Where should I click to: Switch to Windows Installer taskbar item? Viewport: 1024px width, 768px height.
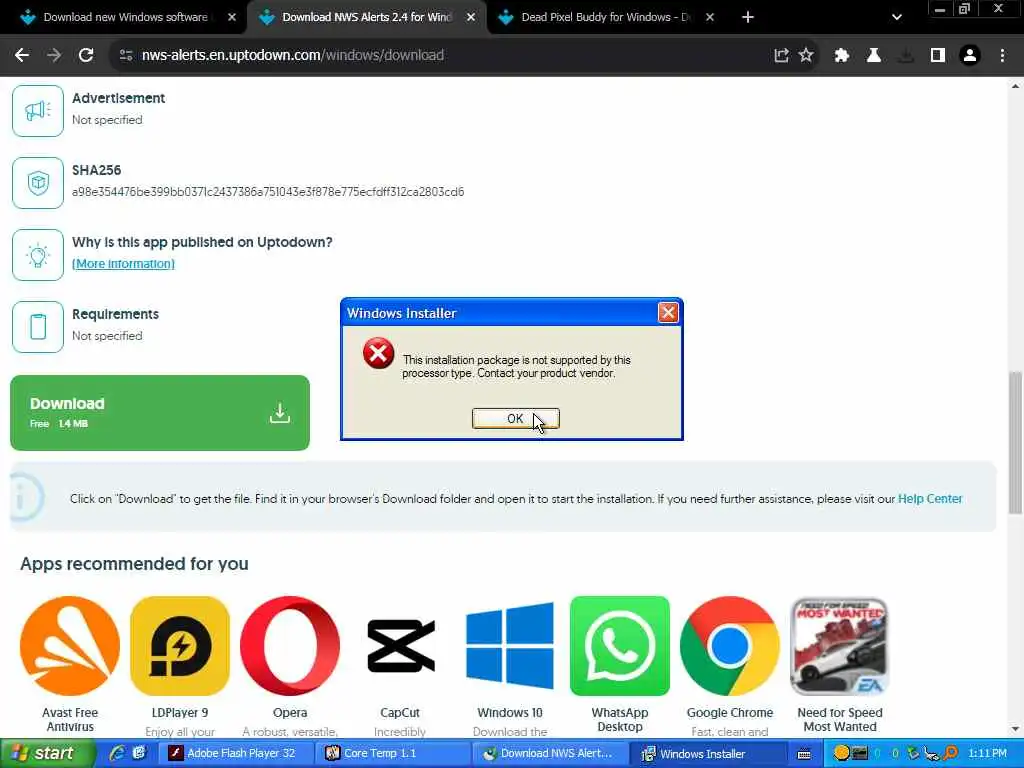709,754
